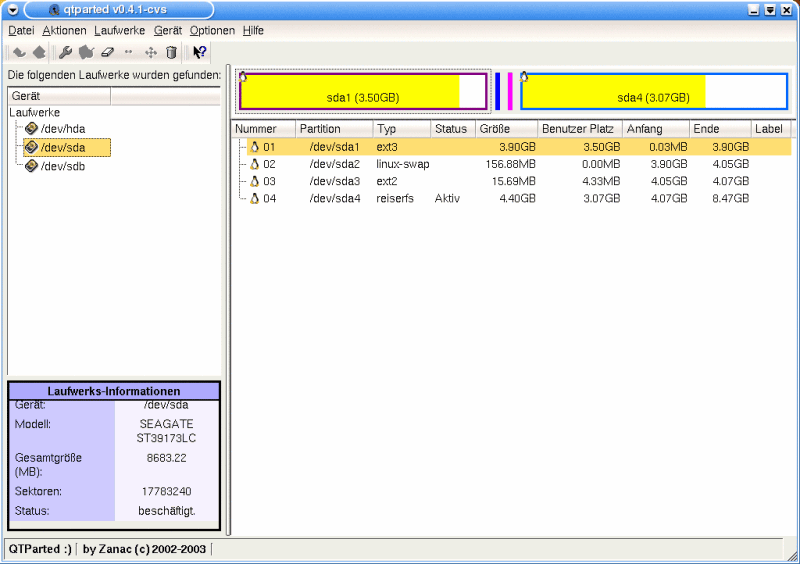This screenshot has width=800, height=564.
Task: Open partition properties with the wrench icon
Action: click(66, 52)
